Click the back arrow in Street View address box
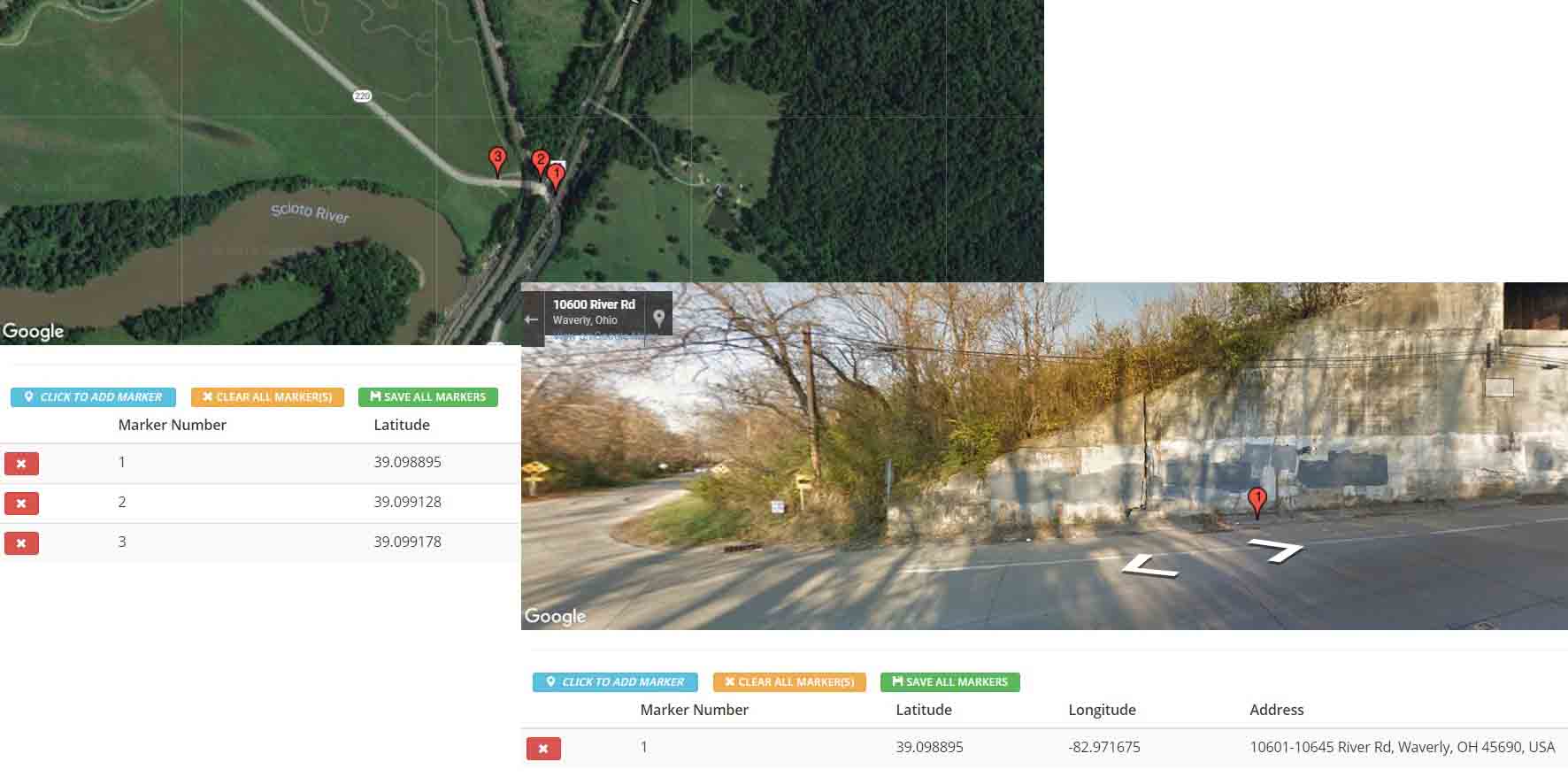The height and width of the screenshot is (777, 1568). [x=531, y=319]
